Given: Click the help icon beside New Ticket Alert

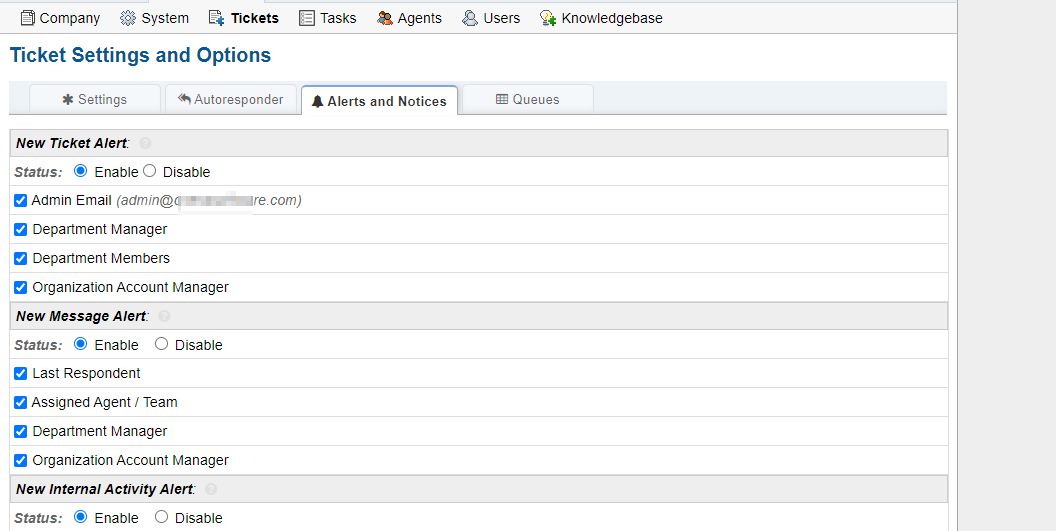Looking at the screenshot, I should click(145, 144).
